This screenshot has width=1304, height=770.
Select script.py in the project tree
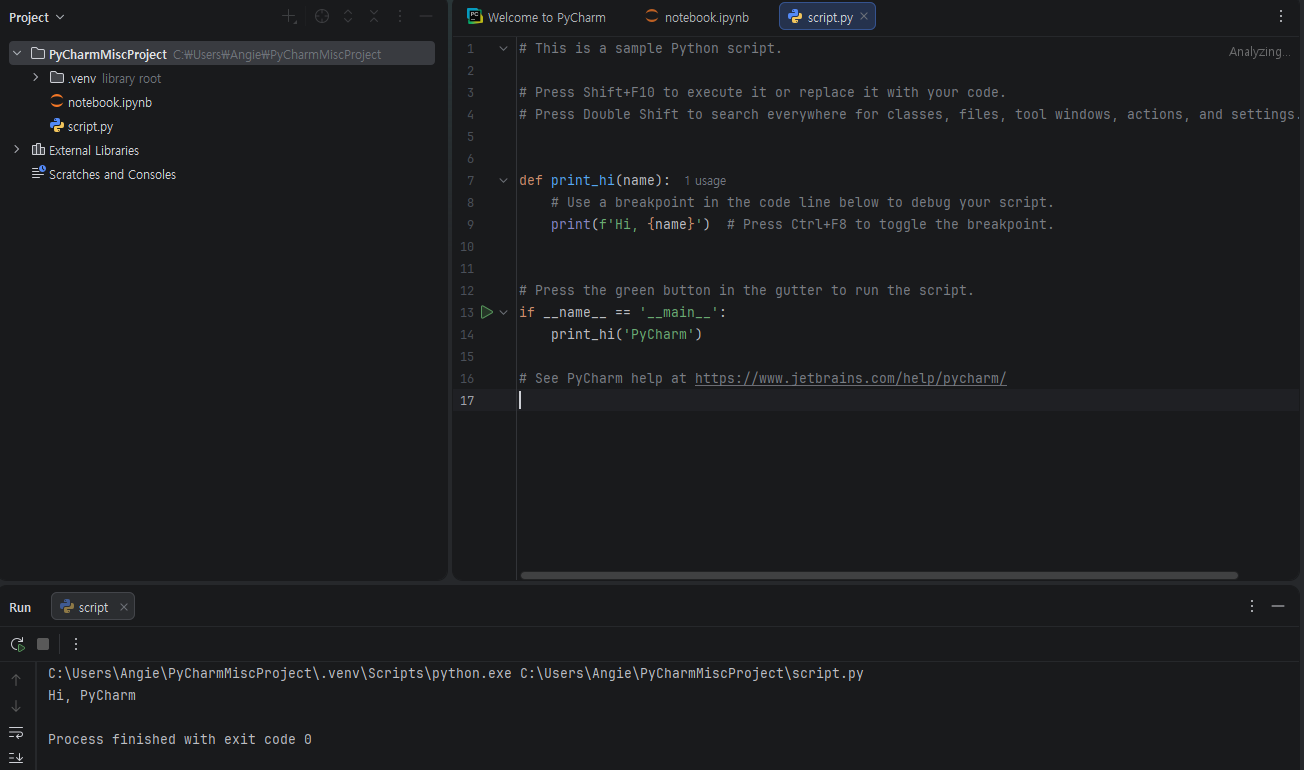[x=90, y=126]
